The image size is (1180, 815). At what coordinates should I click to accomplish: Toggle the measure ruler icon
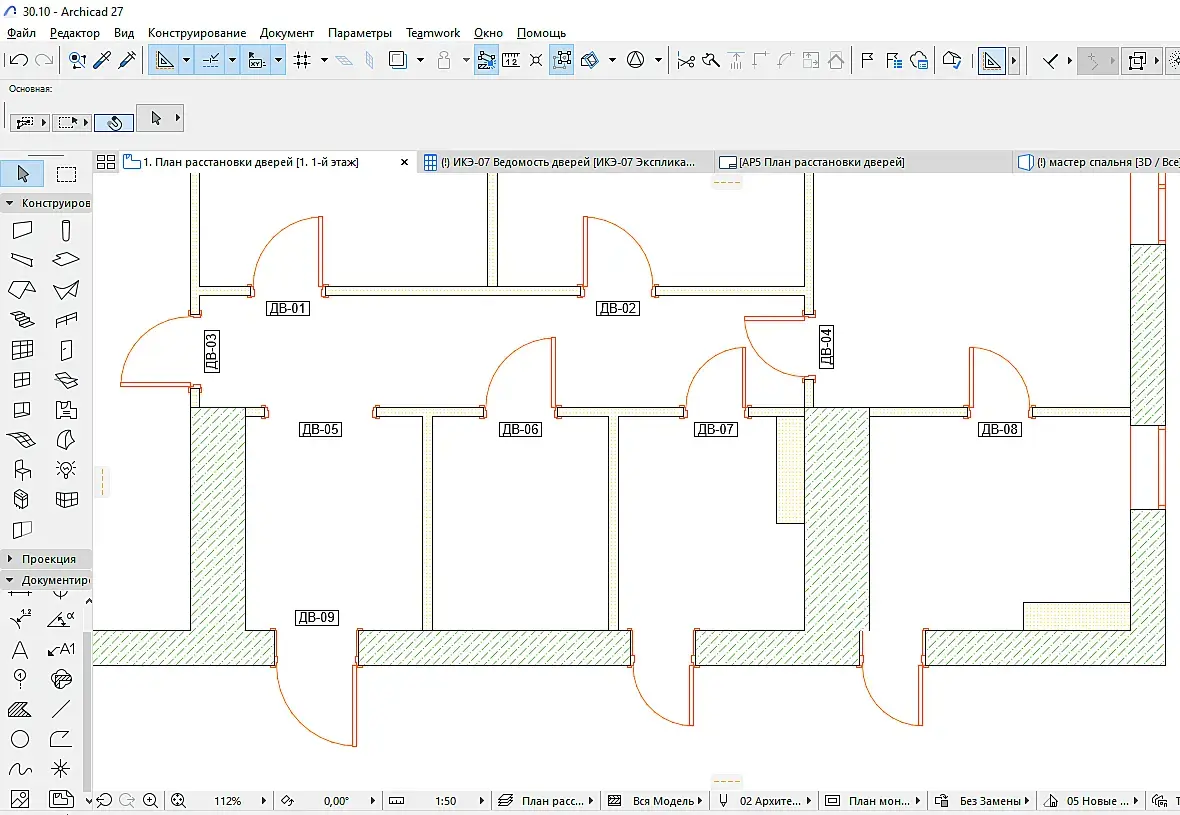click(x=511, y=61)
